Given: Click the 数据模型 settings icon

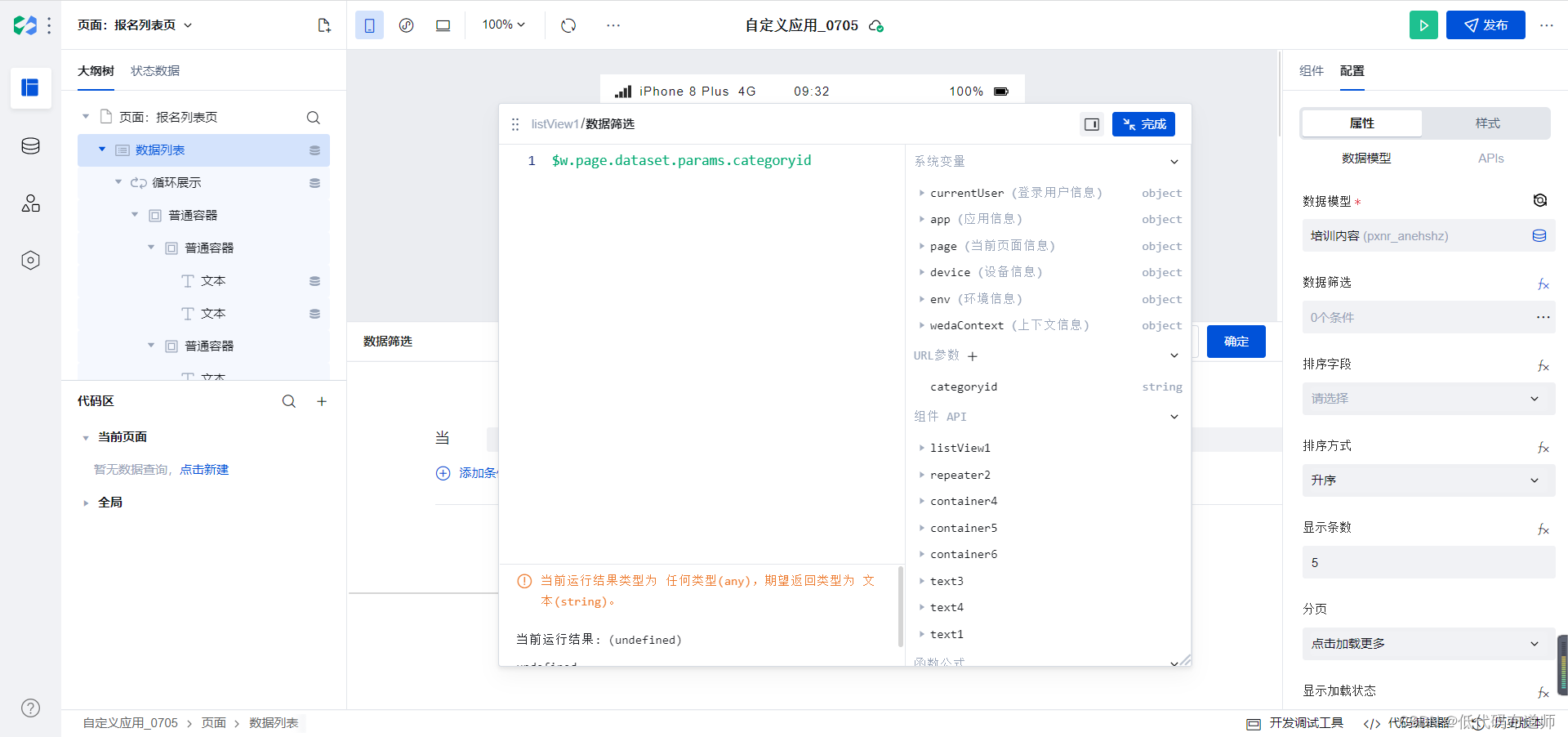Looking at the screenshot, I should tap(1540, 200).
